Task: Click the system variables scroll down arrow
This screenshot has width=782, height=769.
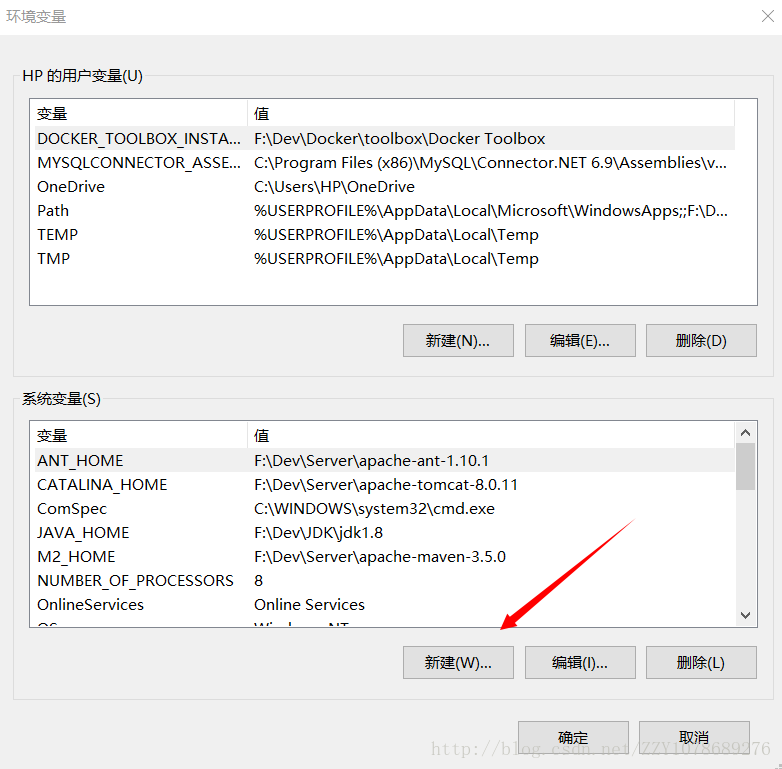Action: tap(746, 615)
